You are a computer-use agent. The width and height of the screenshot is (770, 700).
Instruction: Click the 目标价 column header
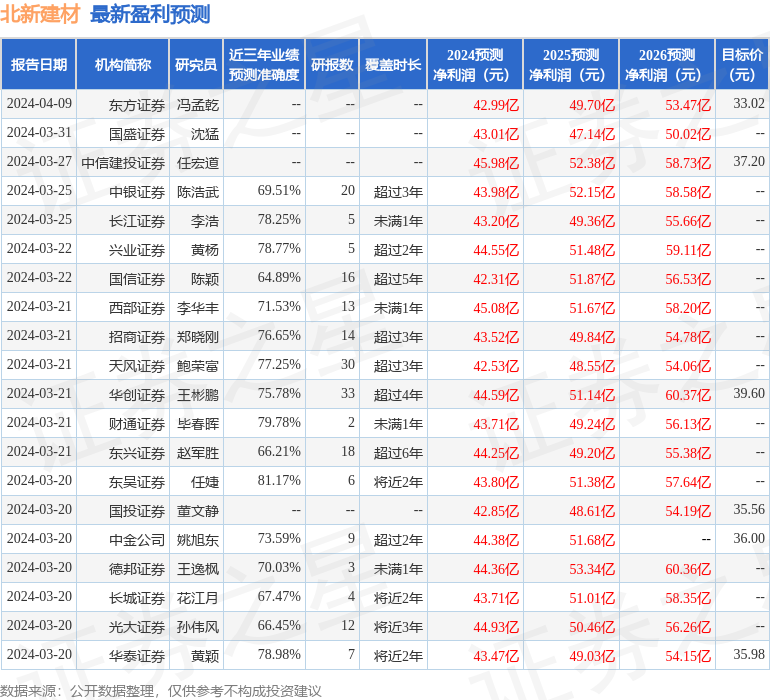point(742,64)
